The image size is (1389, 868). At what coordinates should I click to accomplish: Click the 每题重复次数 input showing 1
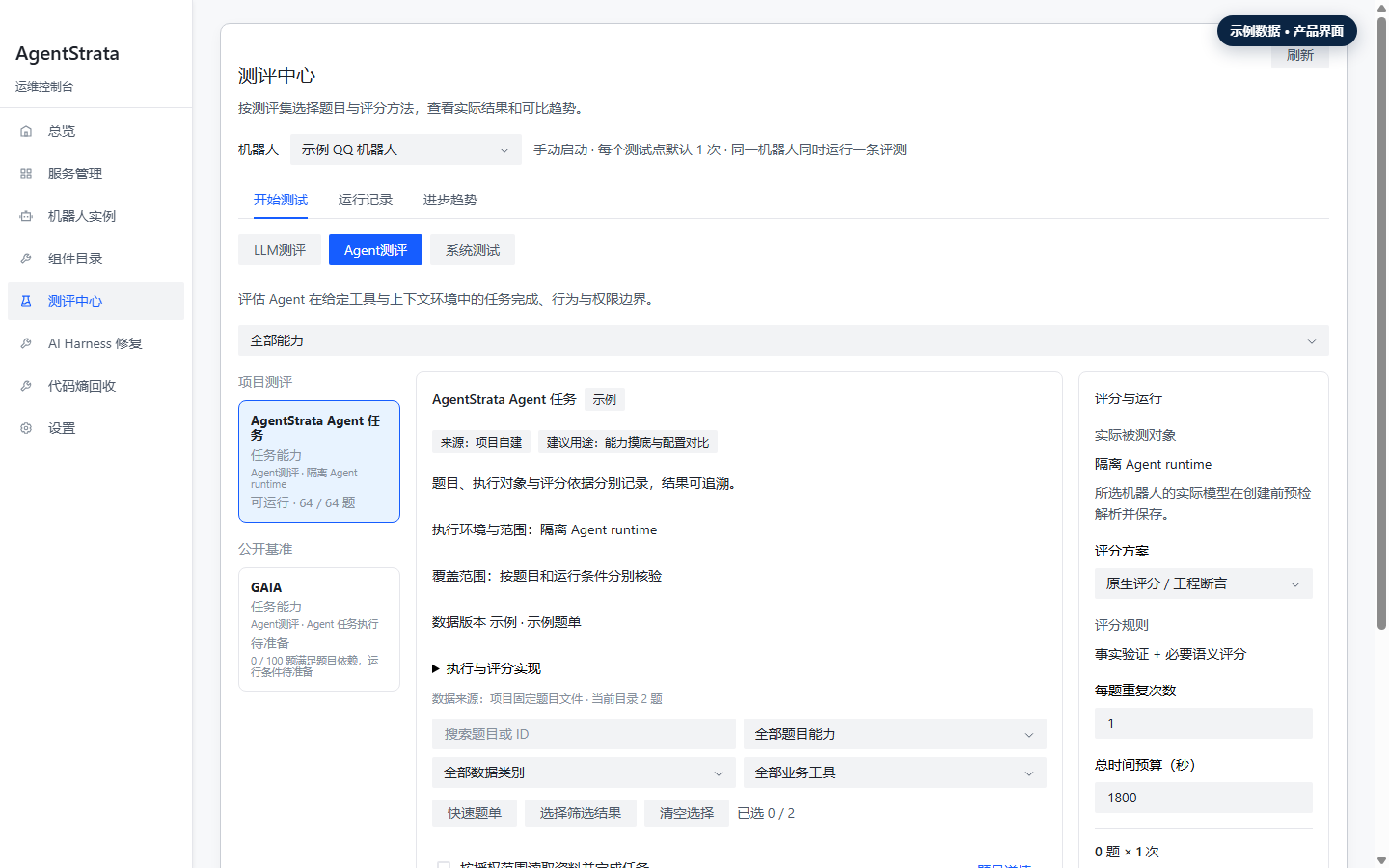pos(1204,723)
